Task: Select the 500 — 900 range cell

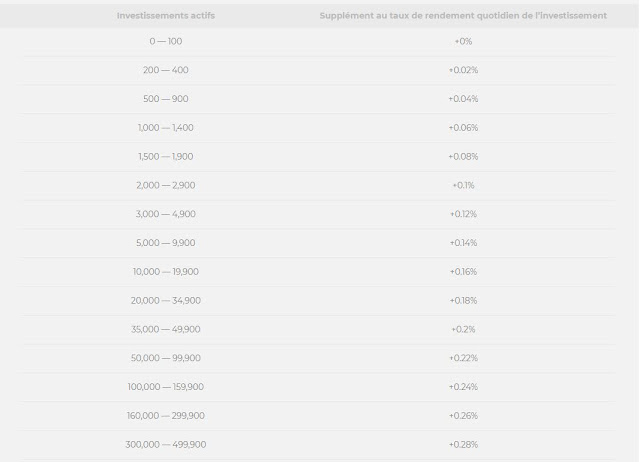Action: [166, 99]
